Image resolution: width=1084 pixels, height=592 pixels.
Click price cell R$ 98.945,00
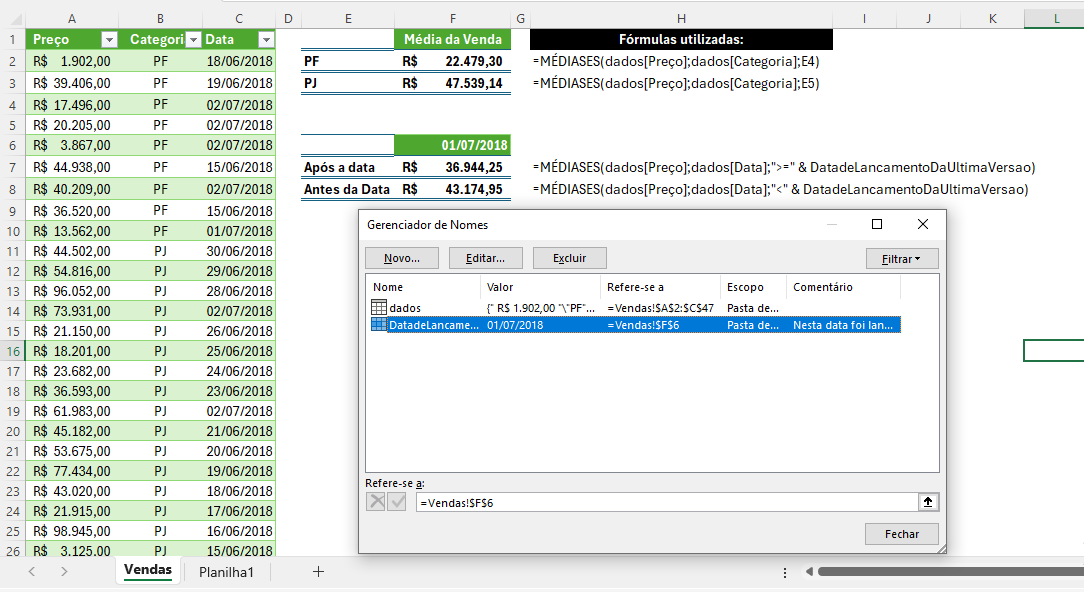72,531
